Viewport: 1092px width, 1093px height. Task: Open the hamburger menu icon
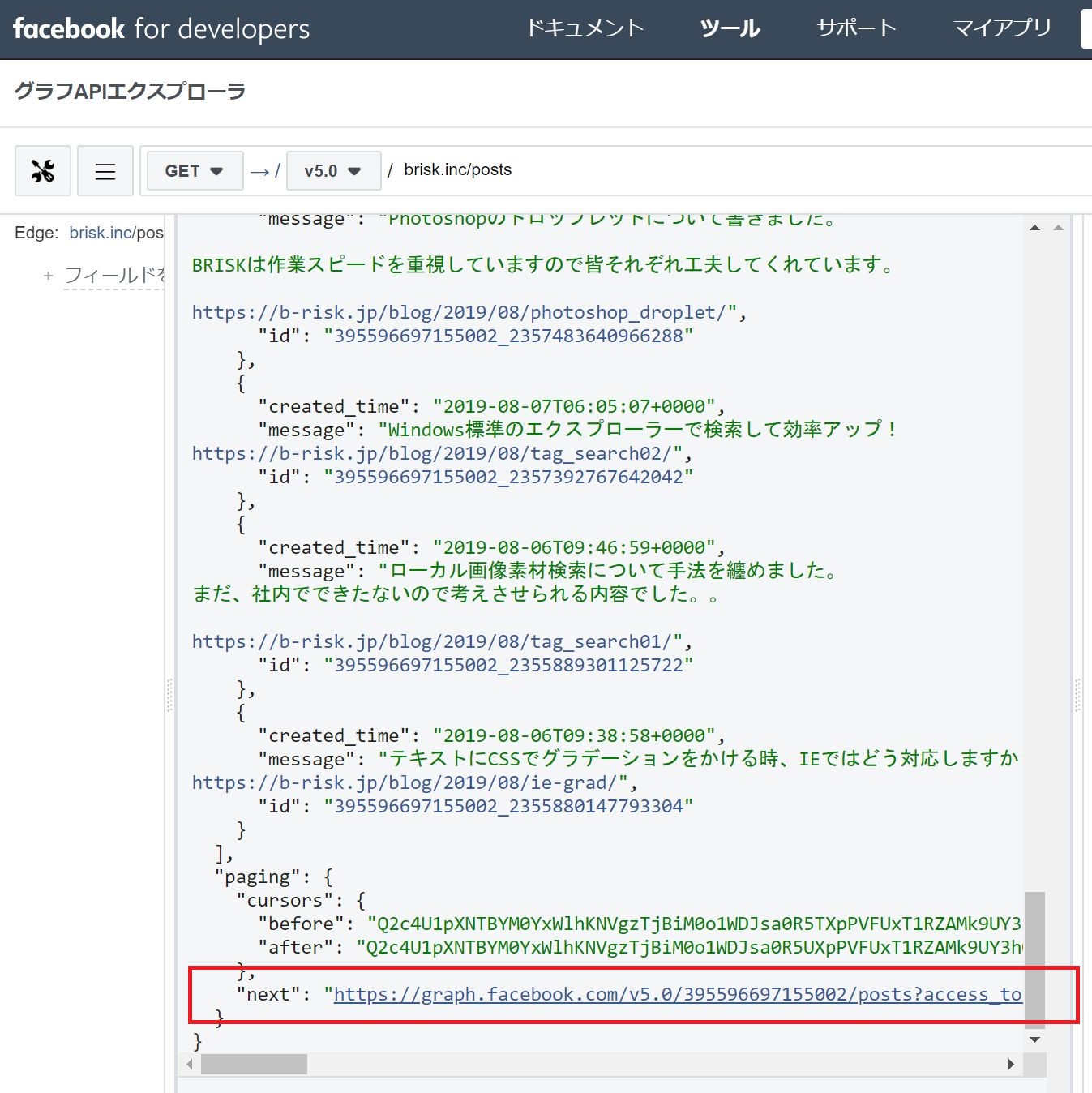pyautogui.click(x=105, y=170)
